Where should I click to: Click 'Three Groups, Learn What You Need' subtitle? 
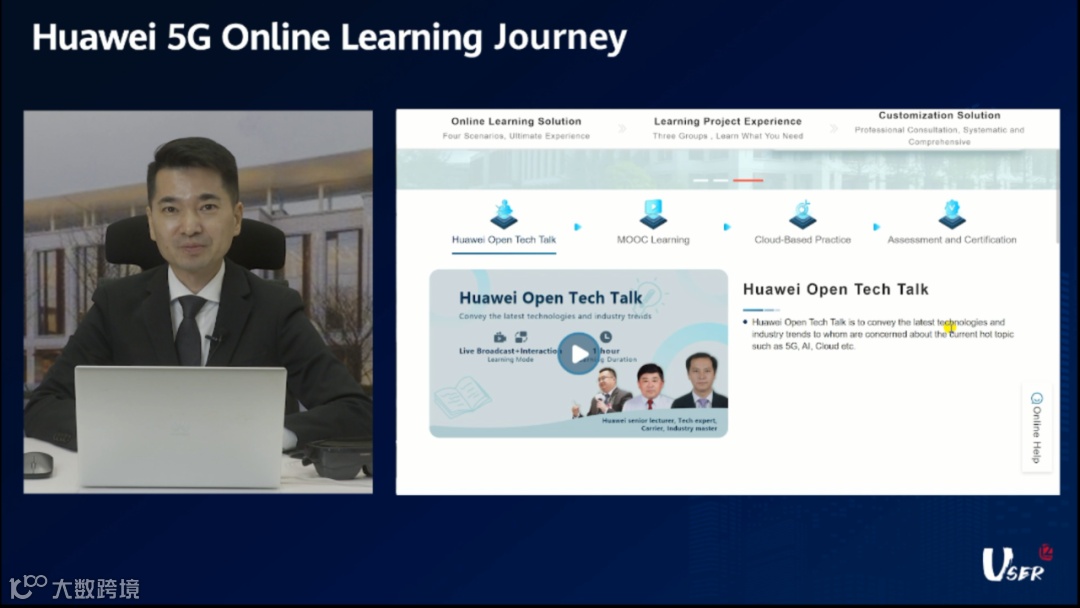click(727, 136)
